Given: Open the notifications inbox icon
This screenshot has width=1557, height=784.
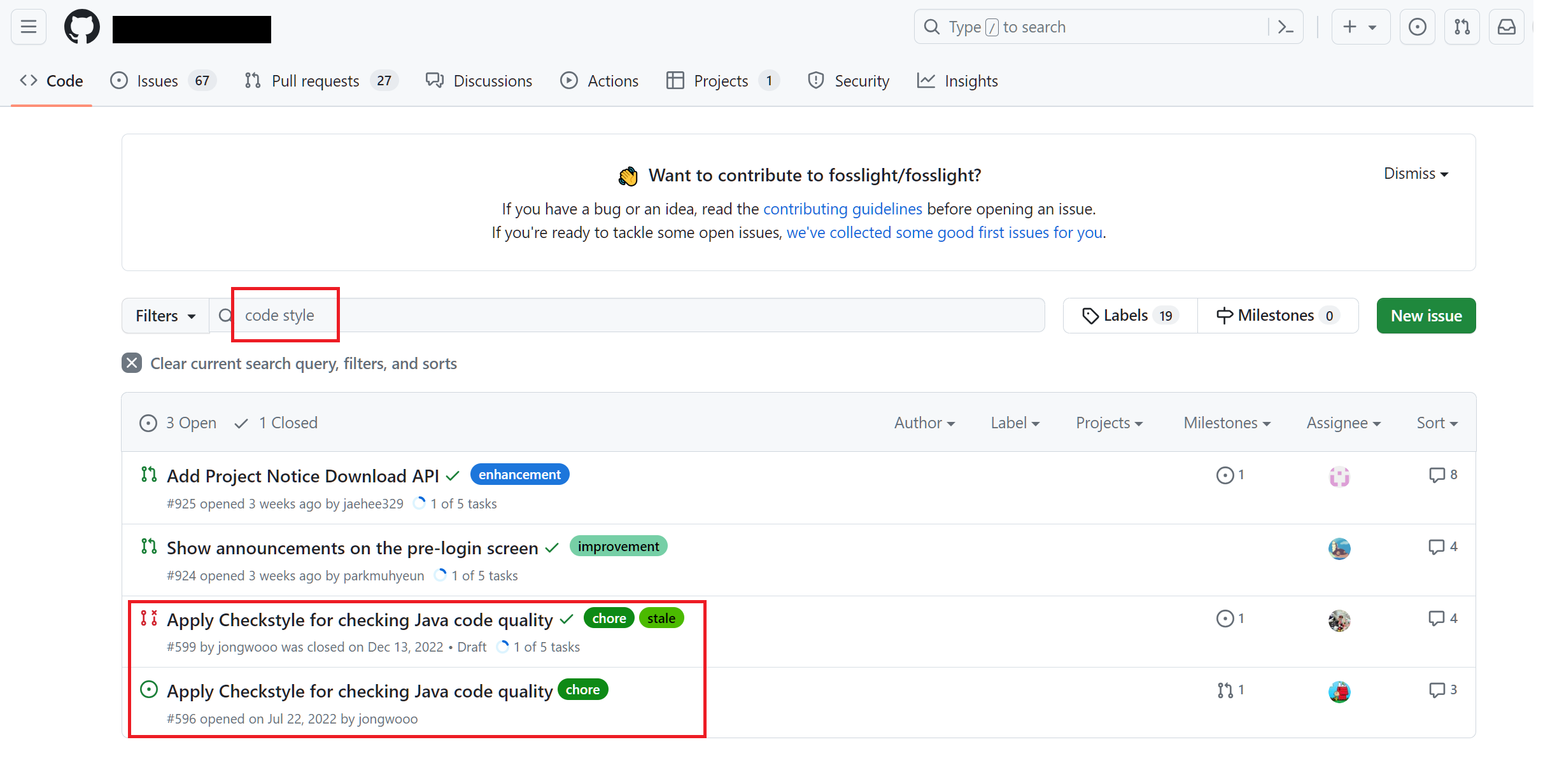Looking at the screenshot, I should [x=1506, y=27].
